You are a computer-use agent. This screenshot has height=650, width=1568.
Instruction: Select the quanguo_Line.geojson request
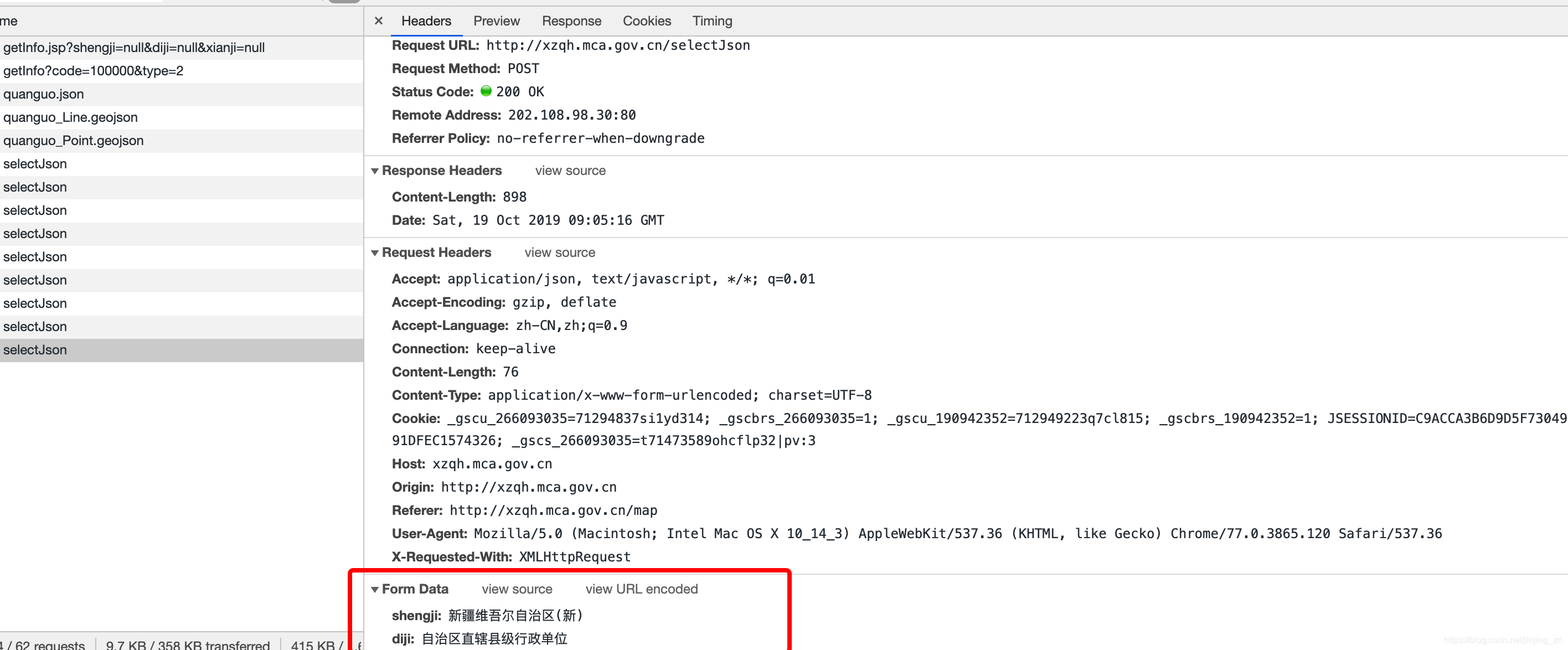click(70, 117)
